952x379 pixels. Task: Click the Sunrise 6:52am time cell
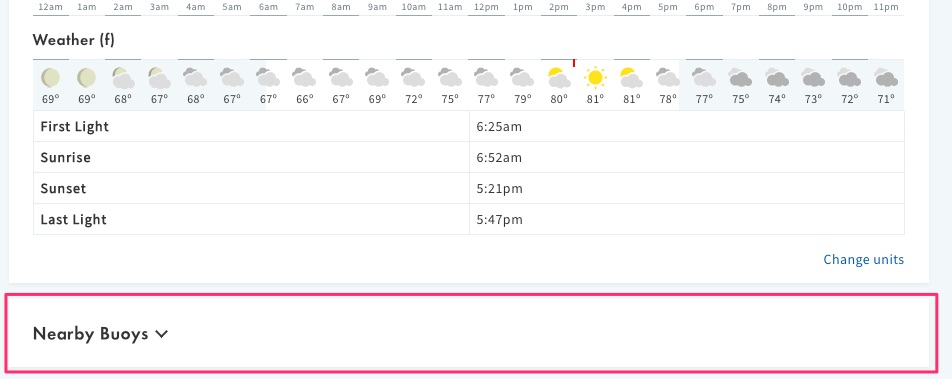[687, 157]
